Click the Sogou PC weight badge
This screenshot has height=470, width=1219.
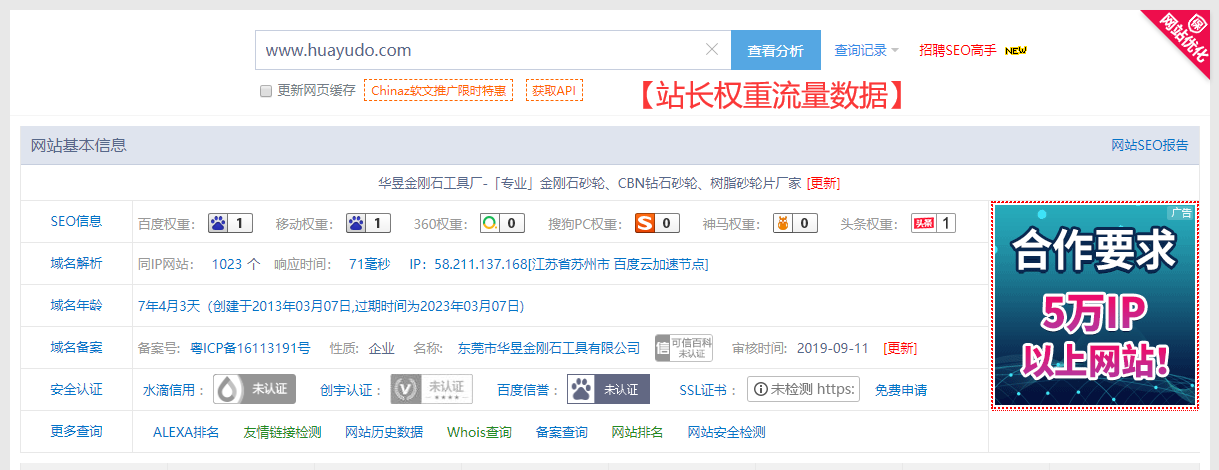(658, 223)
